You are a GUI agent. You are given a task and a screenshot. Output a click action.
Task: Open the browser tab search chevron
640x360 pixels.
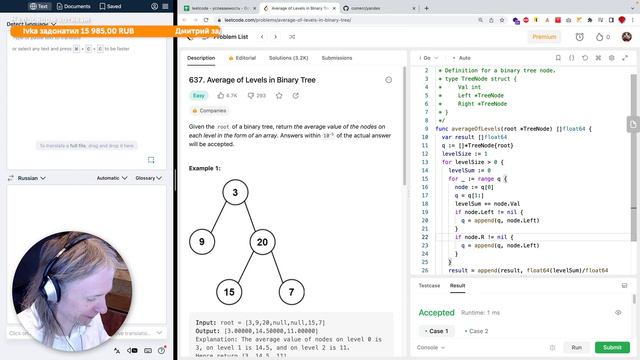pos(633,8)
